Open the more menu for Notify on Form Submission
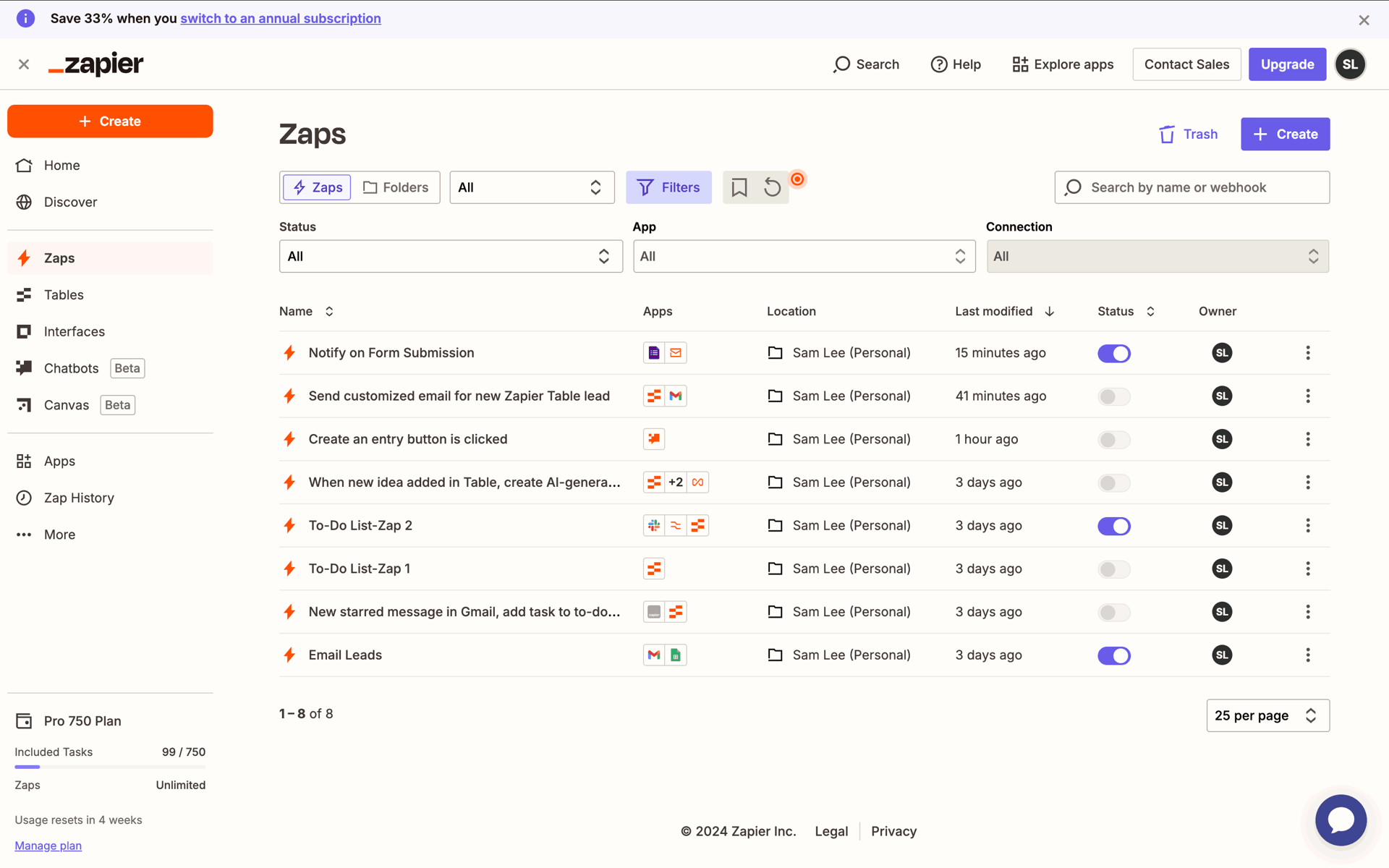Screen dimensions: 1389x868 [x=1307, y=353]
